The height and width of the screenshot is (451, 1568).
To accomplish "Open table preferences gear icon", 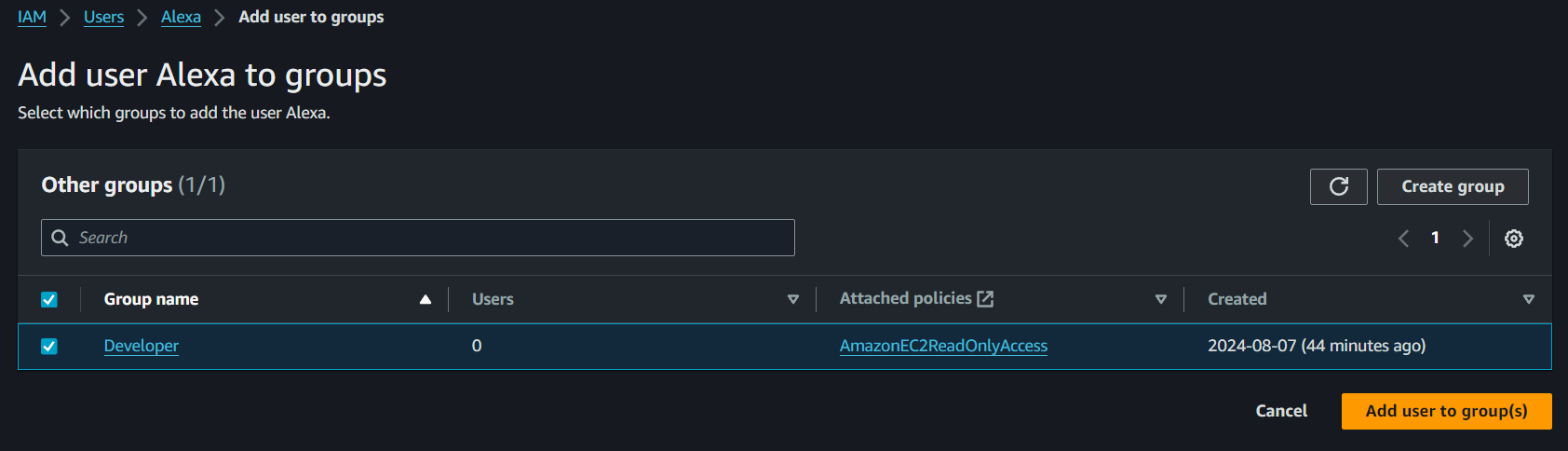I will [x=1514, y=239].
